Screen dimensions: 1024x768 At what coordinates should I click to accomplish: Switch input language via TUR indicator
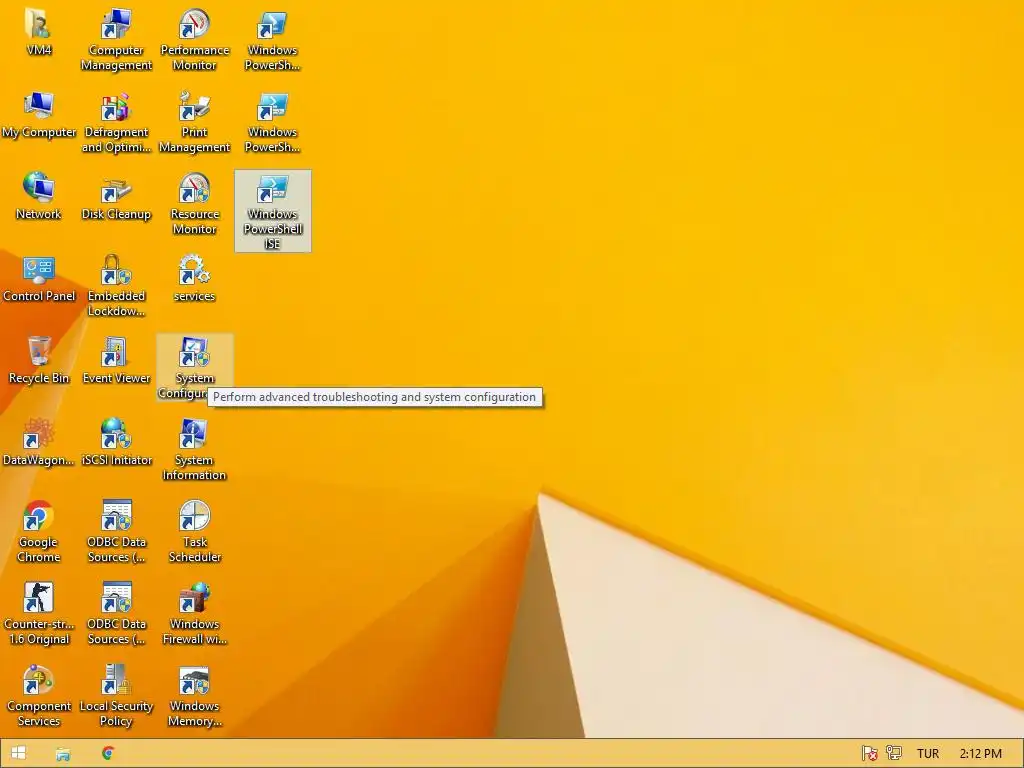pyautogui.click(x=927, y=754)
